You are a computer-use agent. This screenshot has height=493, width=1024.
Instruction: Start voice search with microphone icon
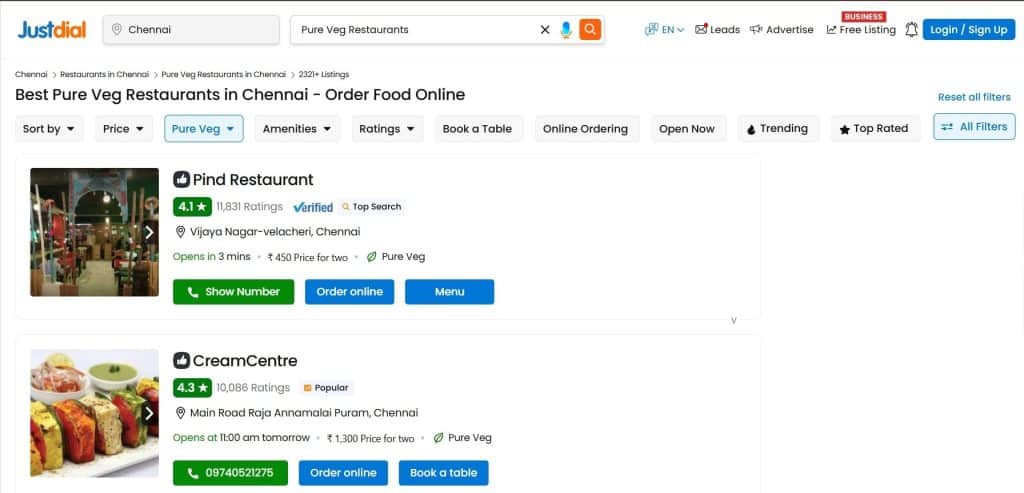(x=566, y=29)
